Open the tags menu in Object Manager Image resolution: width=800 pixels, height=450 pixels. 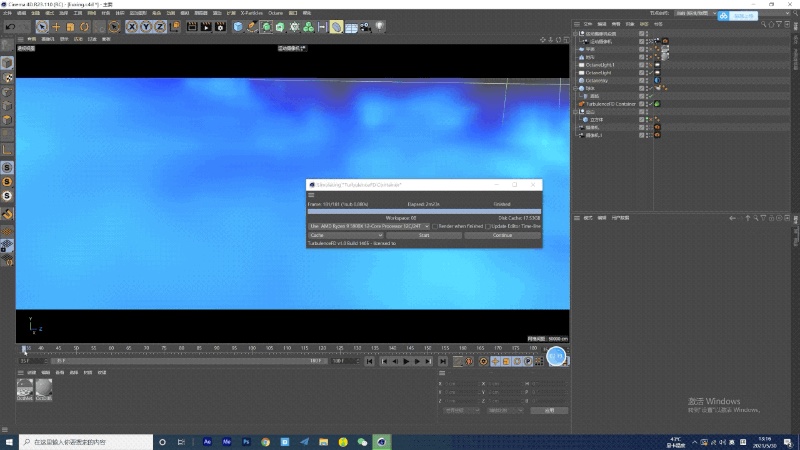point(644,24)
